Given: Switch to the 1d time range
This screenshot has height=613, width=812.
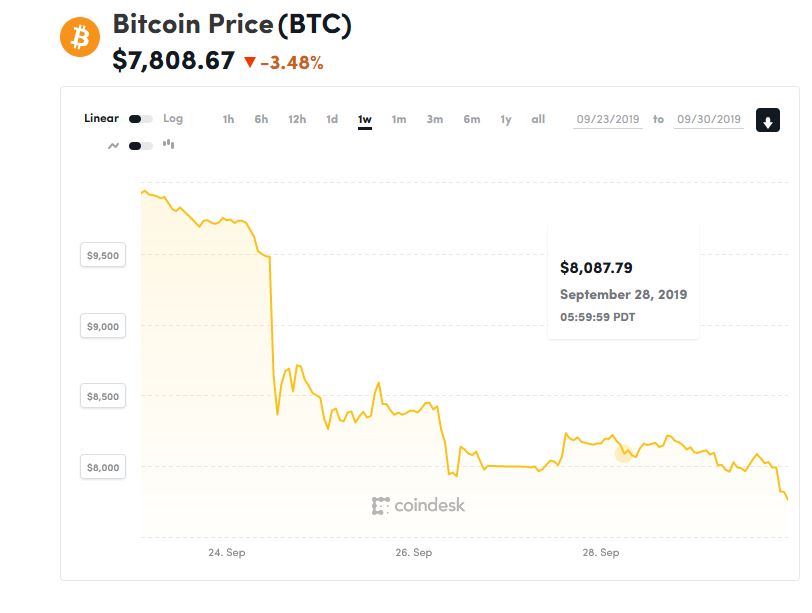Looking at the screenshot, I should pos(332,120).
